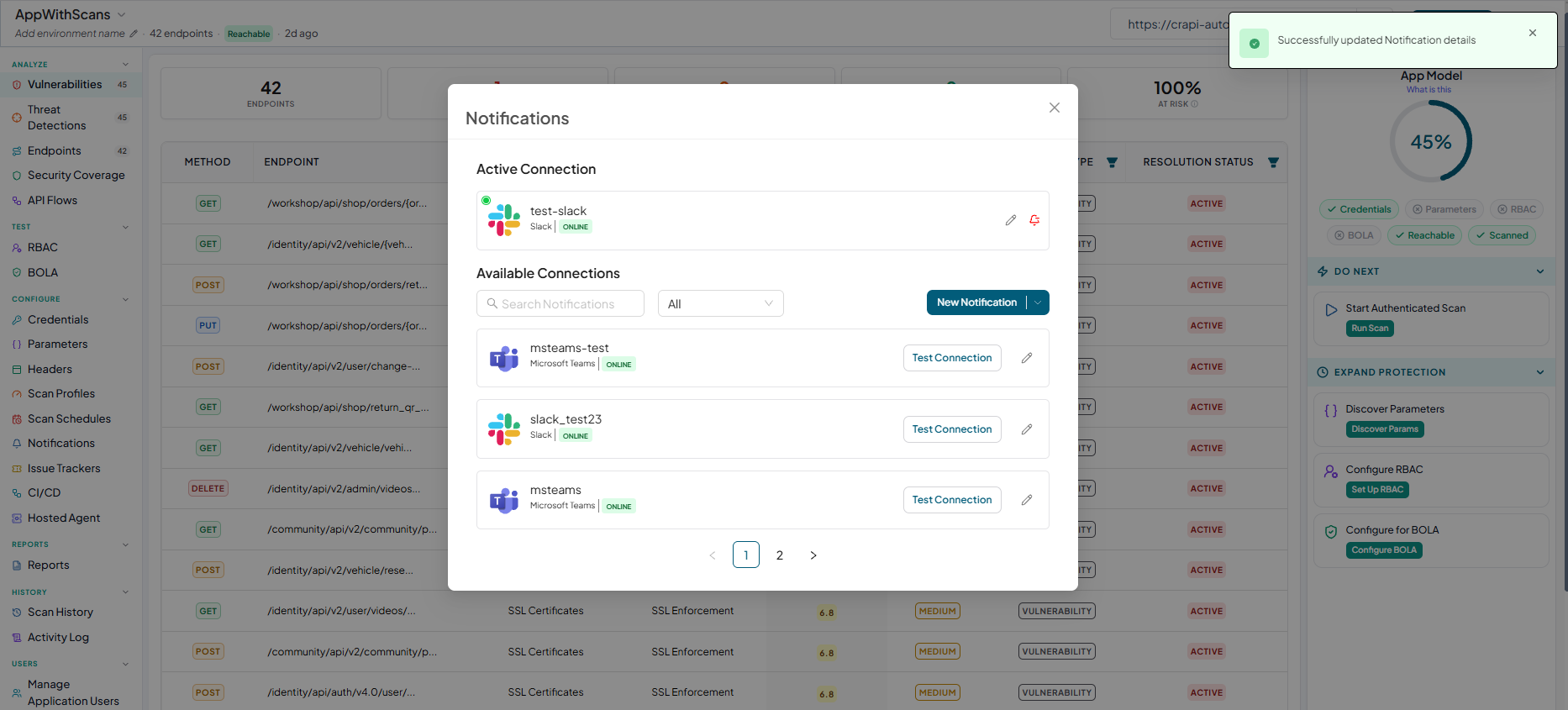Screen dimensions: 1568x710
Task: Open the AppWithScans application dropdown
Action: 121,14
